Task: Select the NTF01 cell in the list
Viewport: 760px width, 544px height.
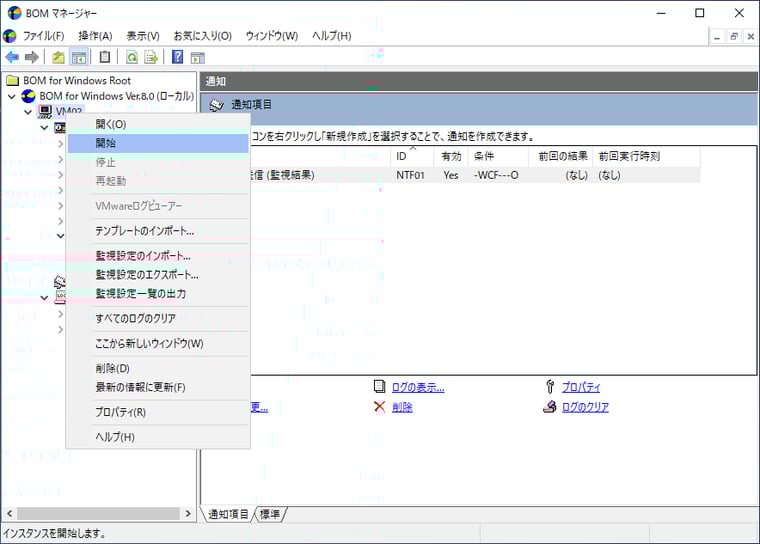Action: (x=410, y=175)
